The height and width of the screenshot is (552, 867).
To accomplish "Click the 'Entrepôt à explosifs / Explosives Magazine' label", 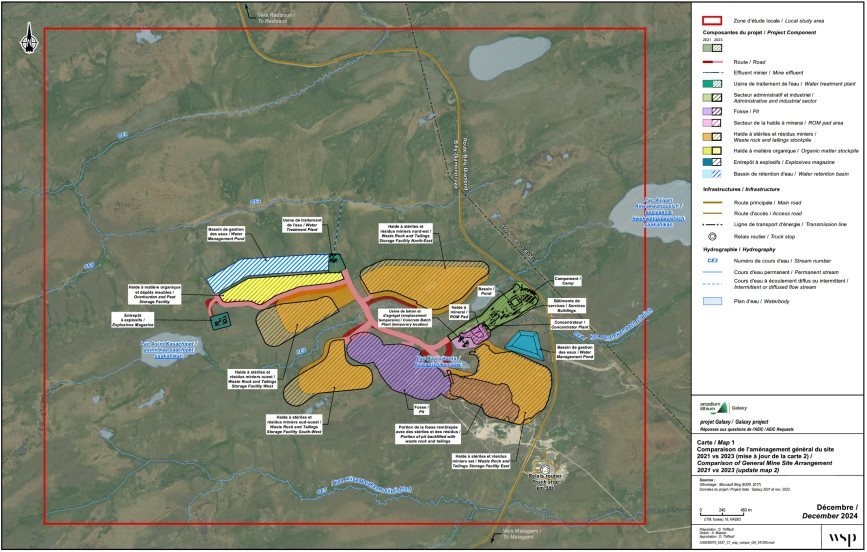I will click(x=132, y=320).
